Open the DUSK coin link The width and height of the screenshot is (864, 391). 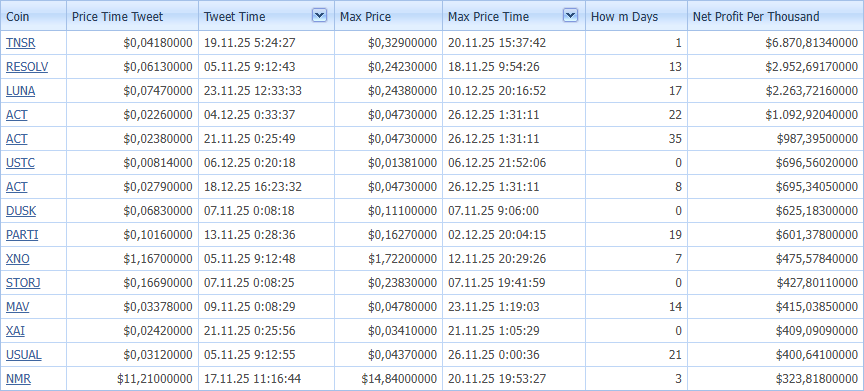[x=21, y=211]
